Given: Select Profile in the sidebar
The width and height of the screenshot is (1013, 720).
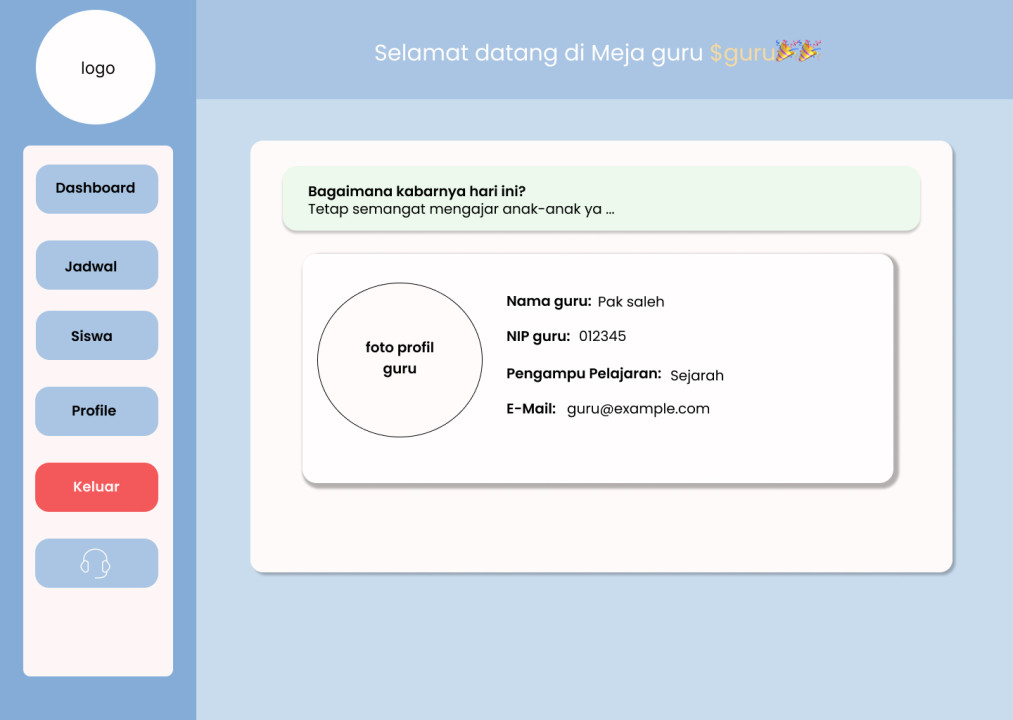Looking at the screenshot, I should point(96,411).
